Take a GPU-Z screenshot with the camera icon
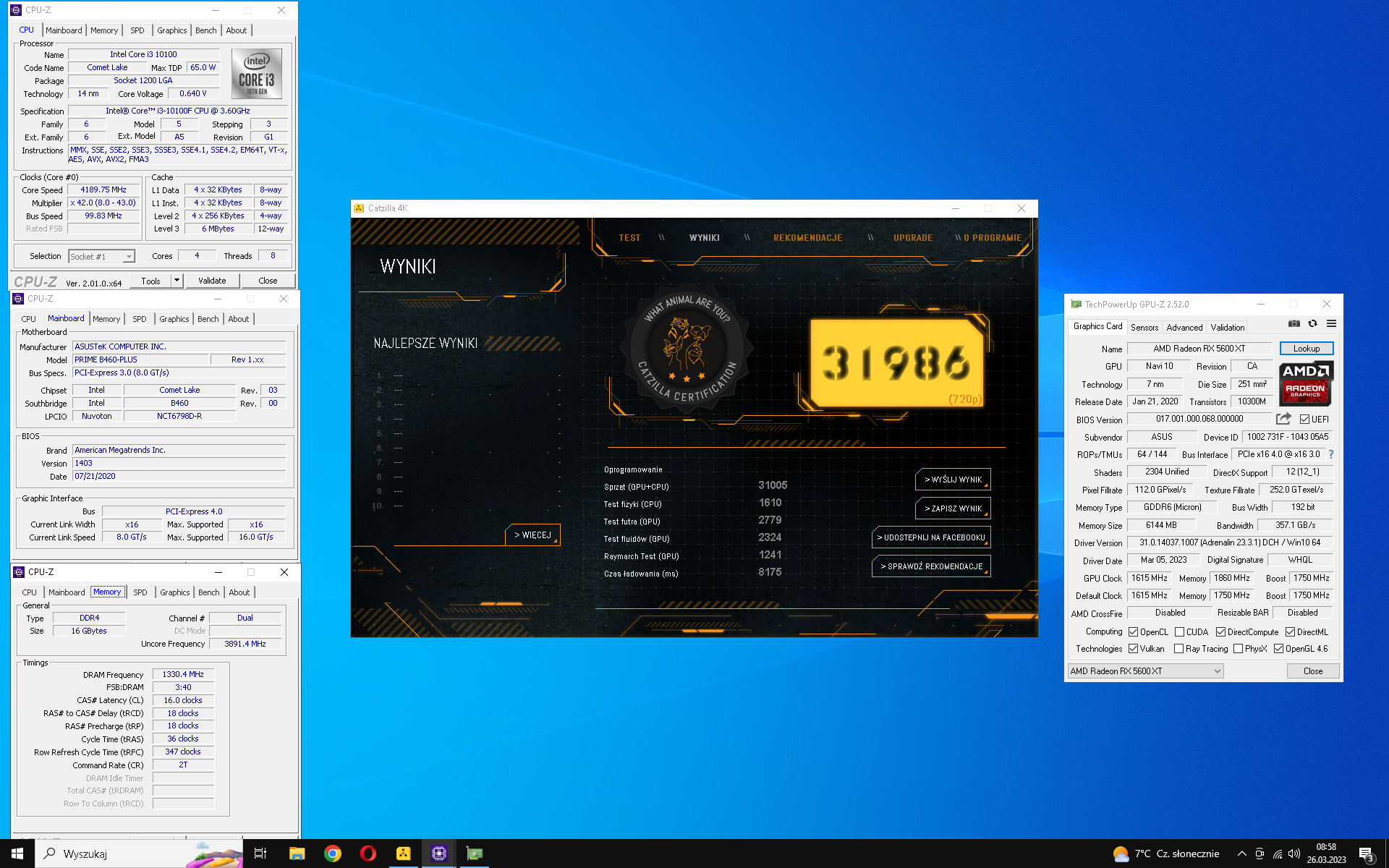The image size is (1389, 868). (1294, 324)
